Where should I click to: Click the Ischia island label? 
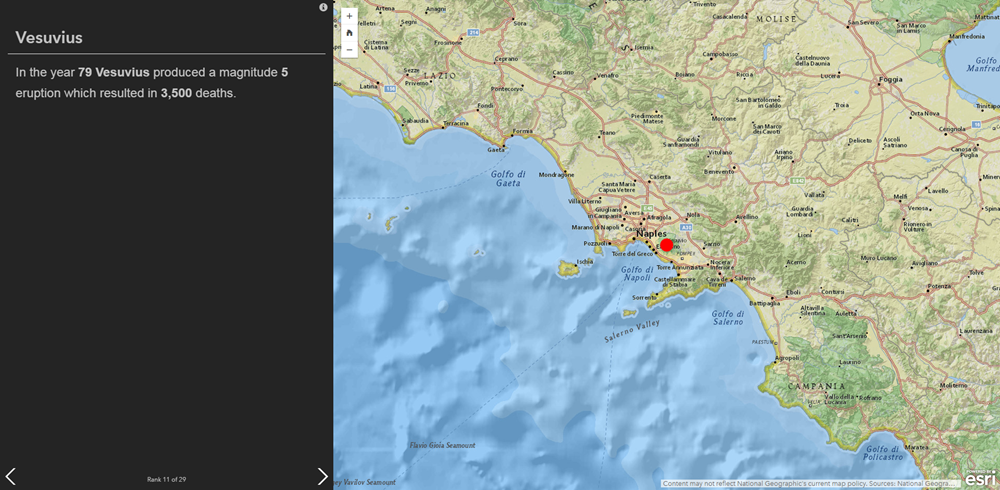pyautogui.click(x=585, y=261)
